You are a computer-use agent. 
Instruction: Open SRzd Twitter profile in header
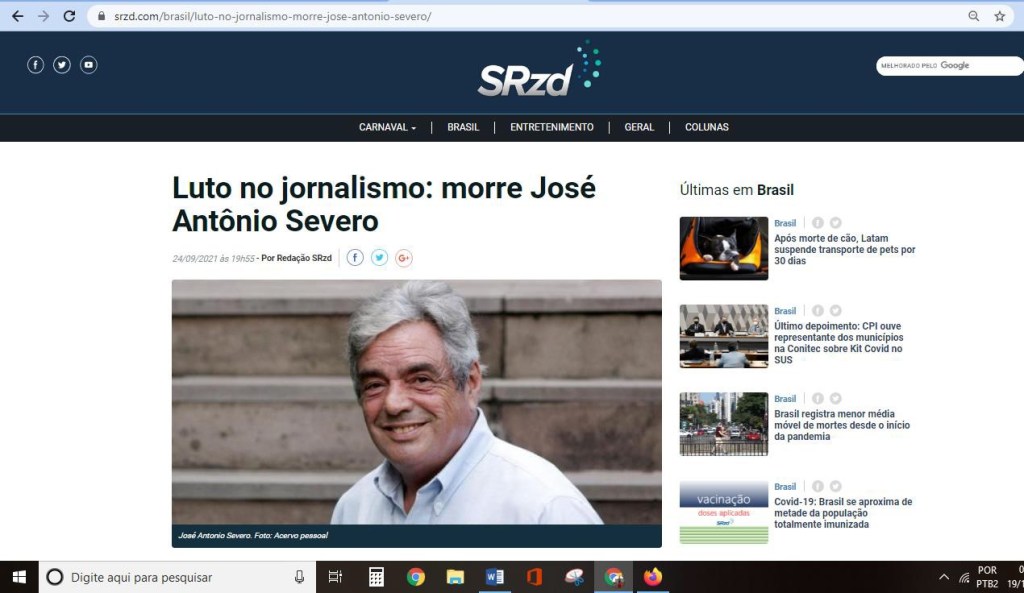tap(62, 65)
